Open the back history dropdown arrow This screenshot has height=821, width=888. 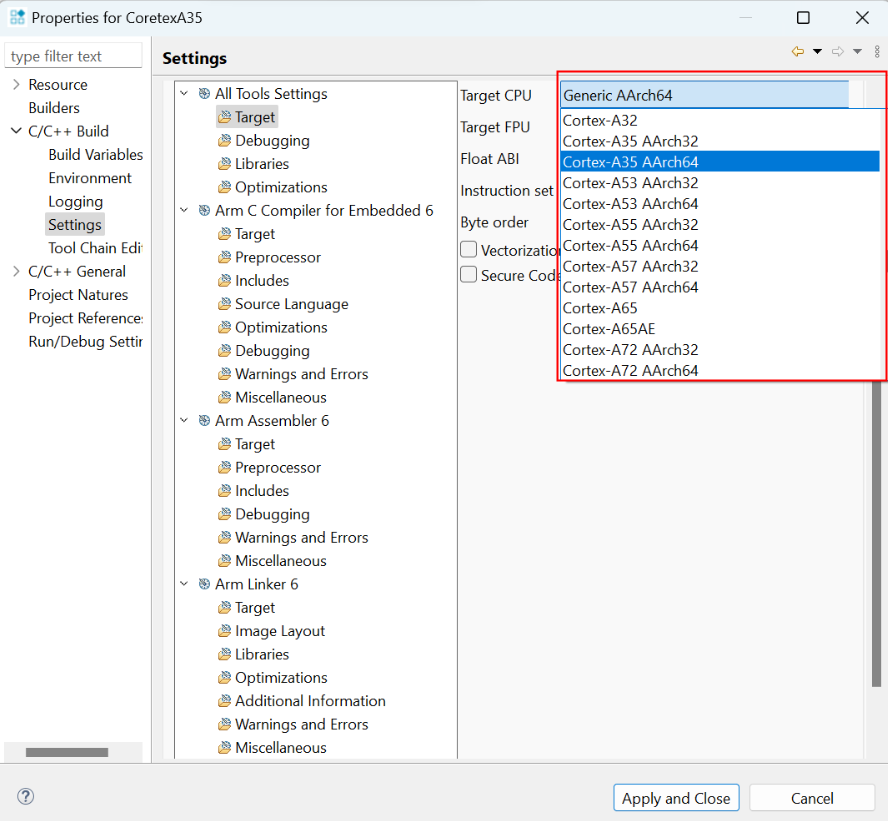[817, 52]
